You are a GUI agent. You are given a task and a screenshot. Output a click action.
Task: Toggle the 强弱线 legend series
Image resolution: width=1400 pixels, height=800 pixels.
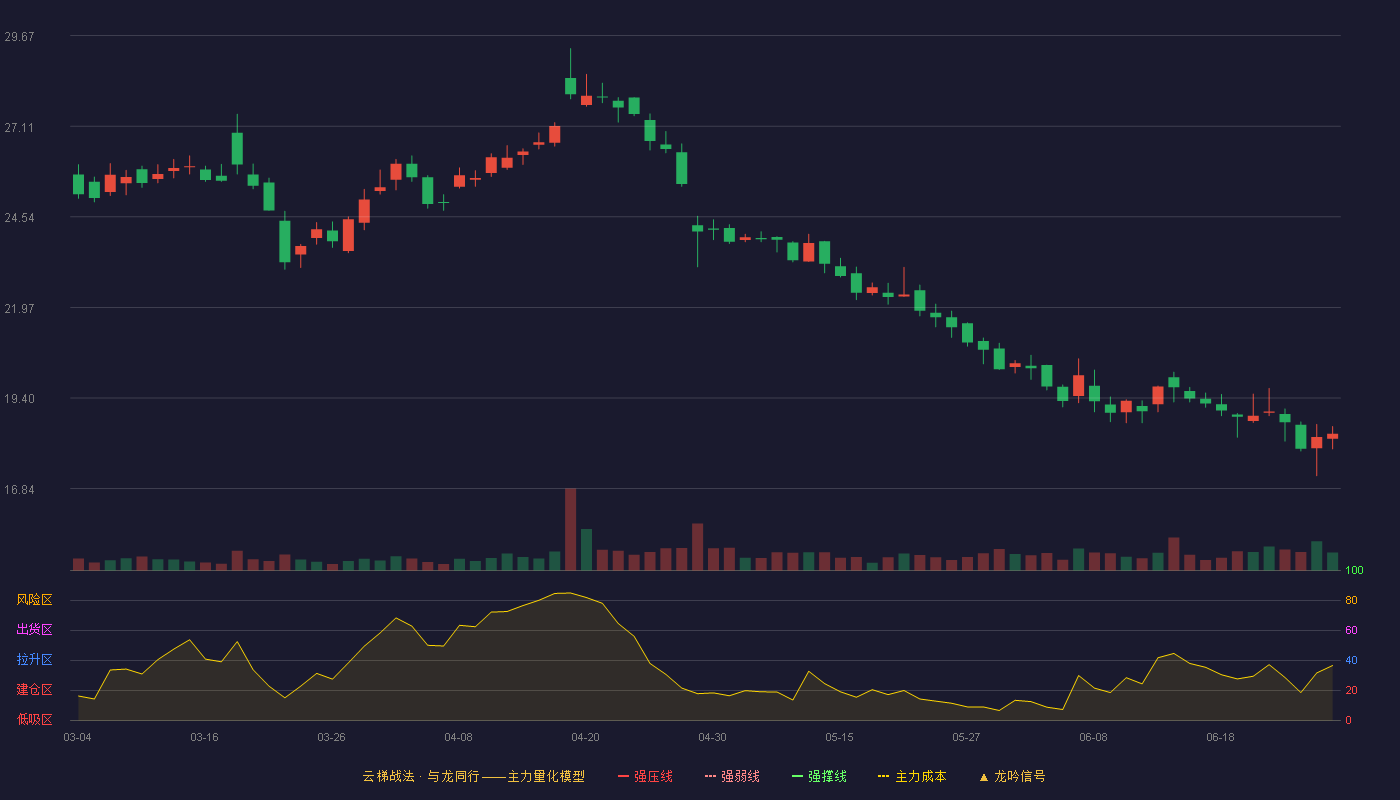coord(732,776)
